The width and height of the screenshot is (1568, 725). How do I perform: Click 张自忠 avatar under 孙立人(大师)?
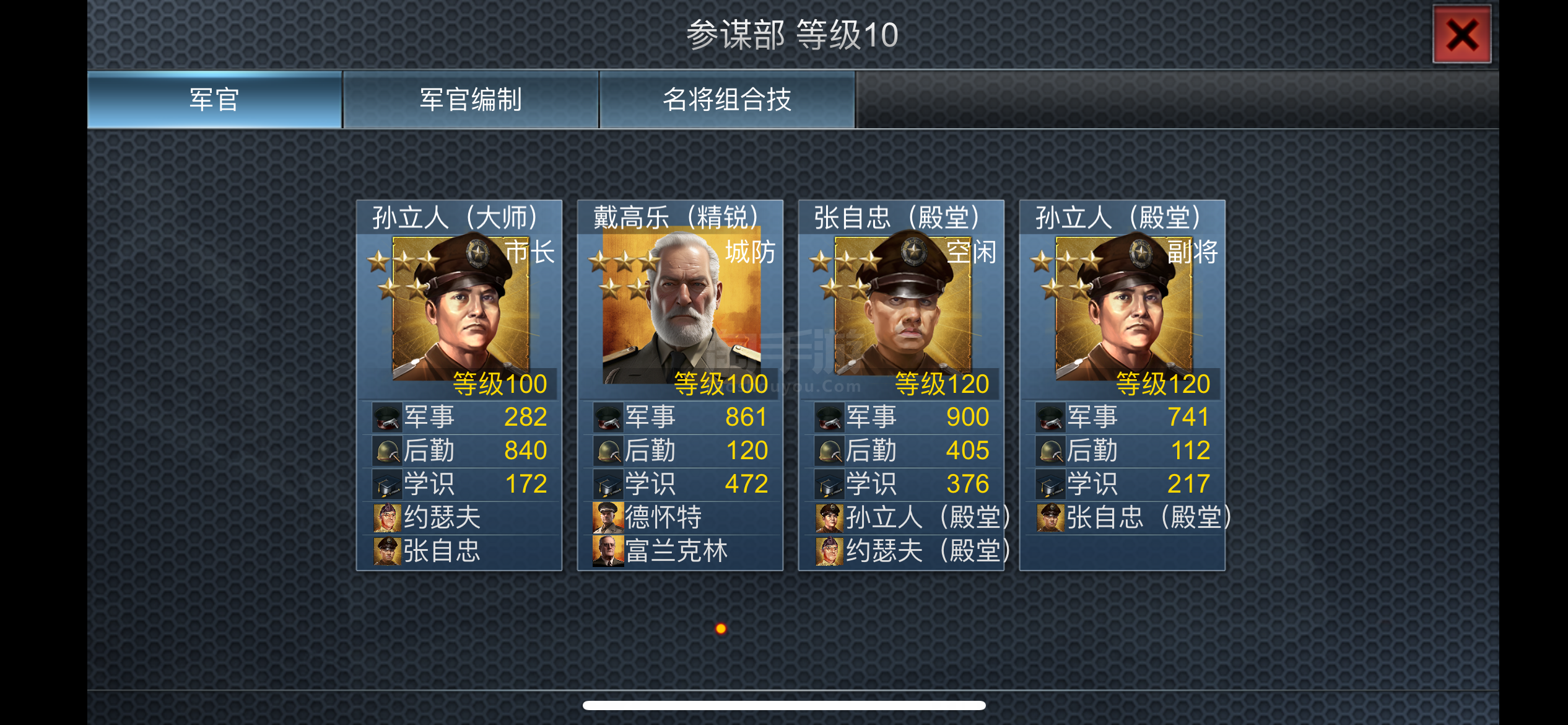tap(387, 551)
